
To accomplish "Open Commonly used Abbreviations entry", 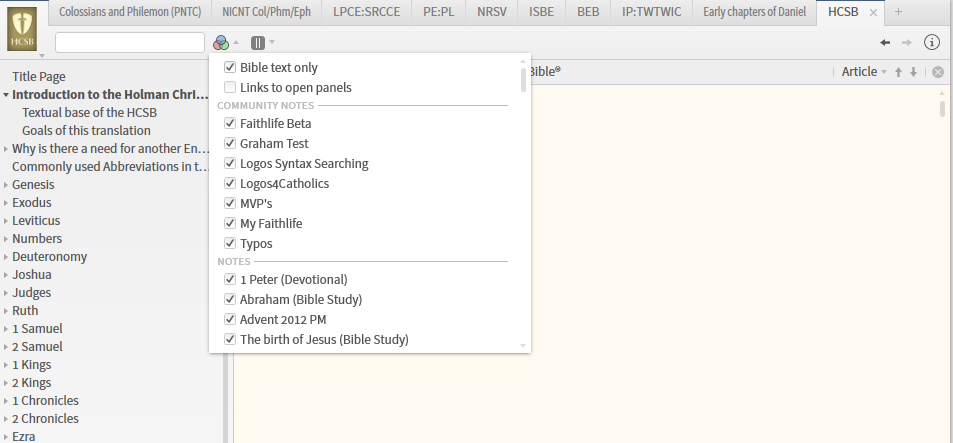I will pos(111,167).
